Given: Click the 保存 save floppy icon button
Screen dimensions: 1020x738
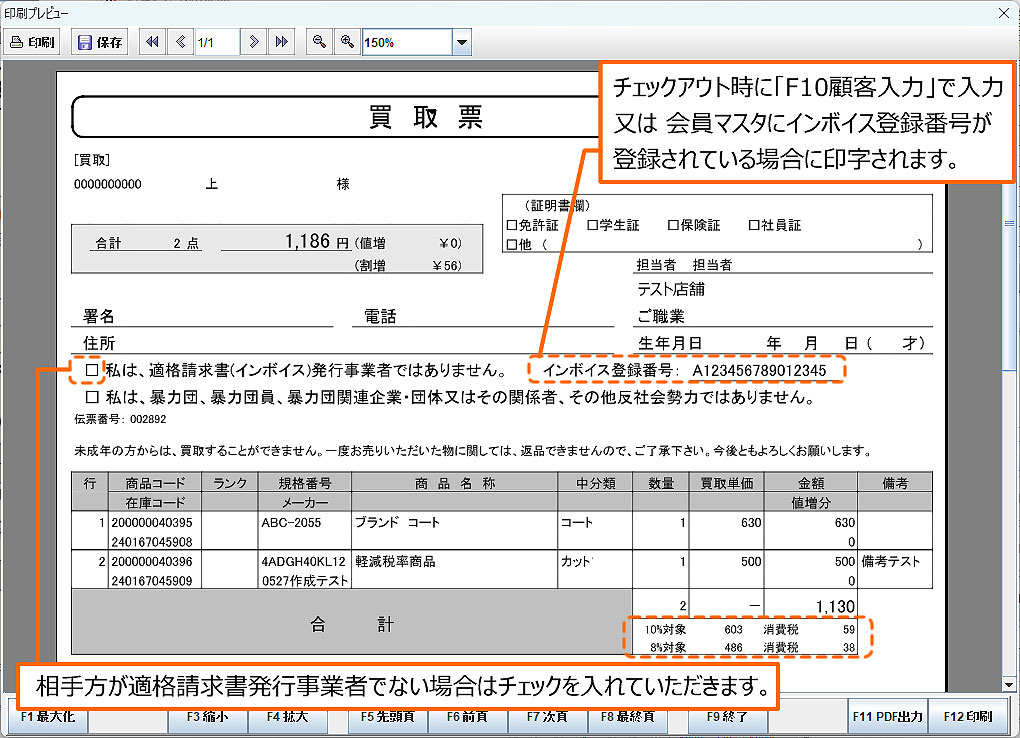Looking at the screenshot, I should [100, 42].
